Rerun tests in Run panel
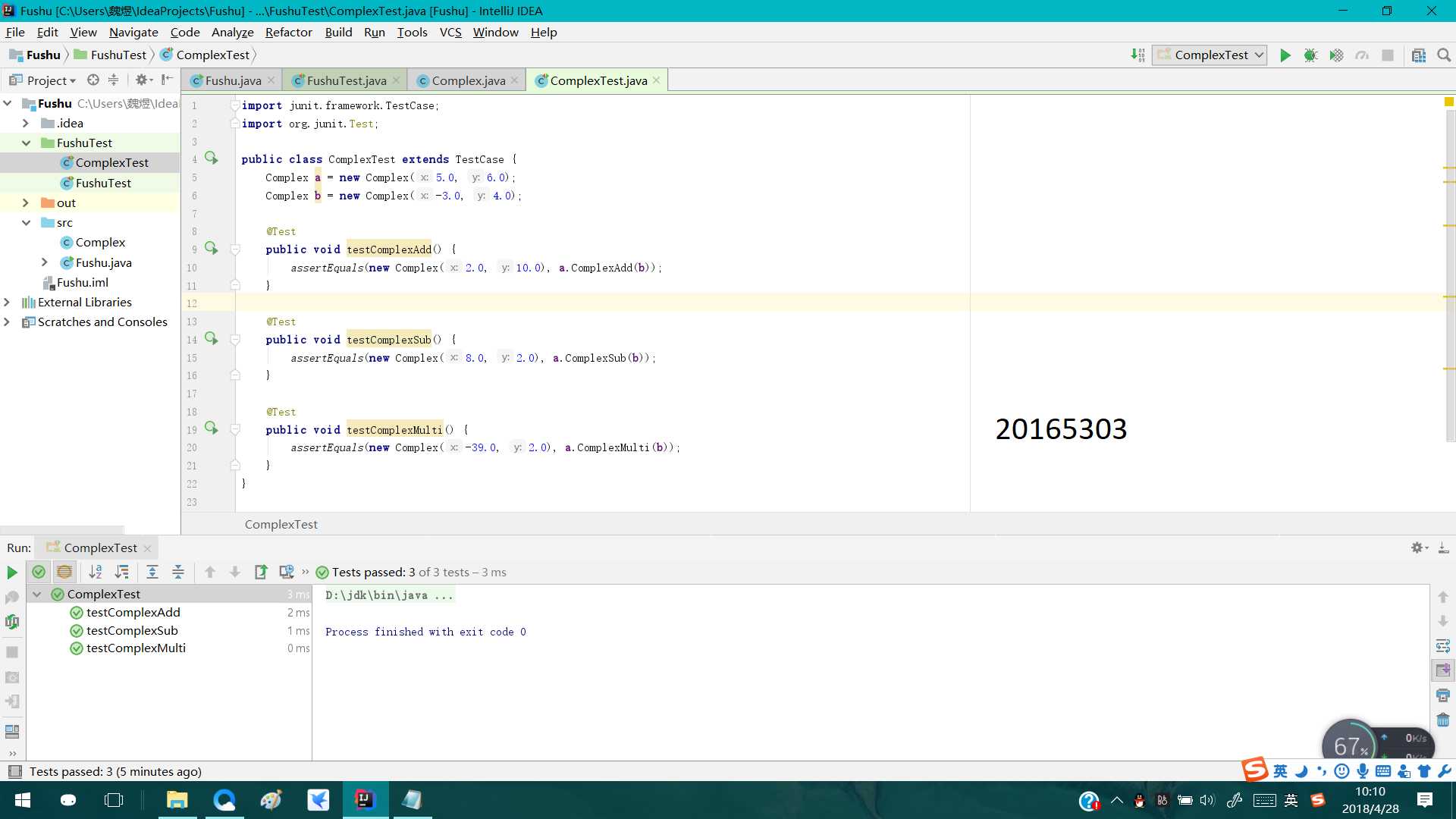 (x=12, y=573)
